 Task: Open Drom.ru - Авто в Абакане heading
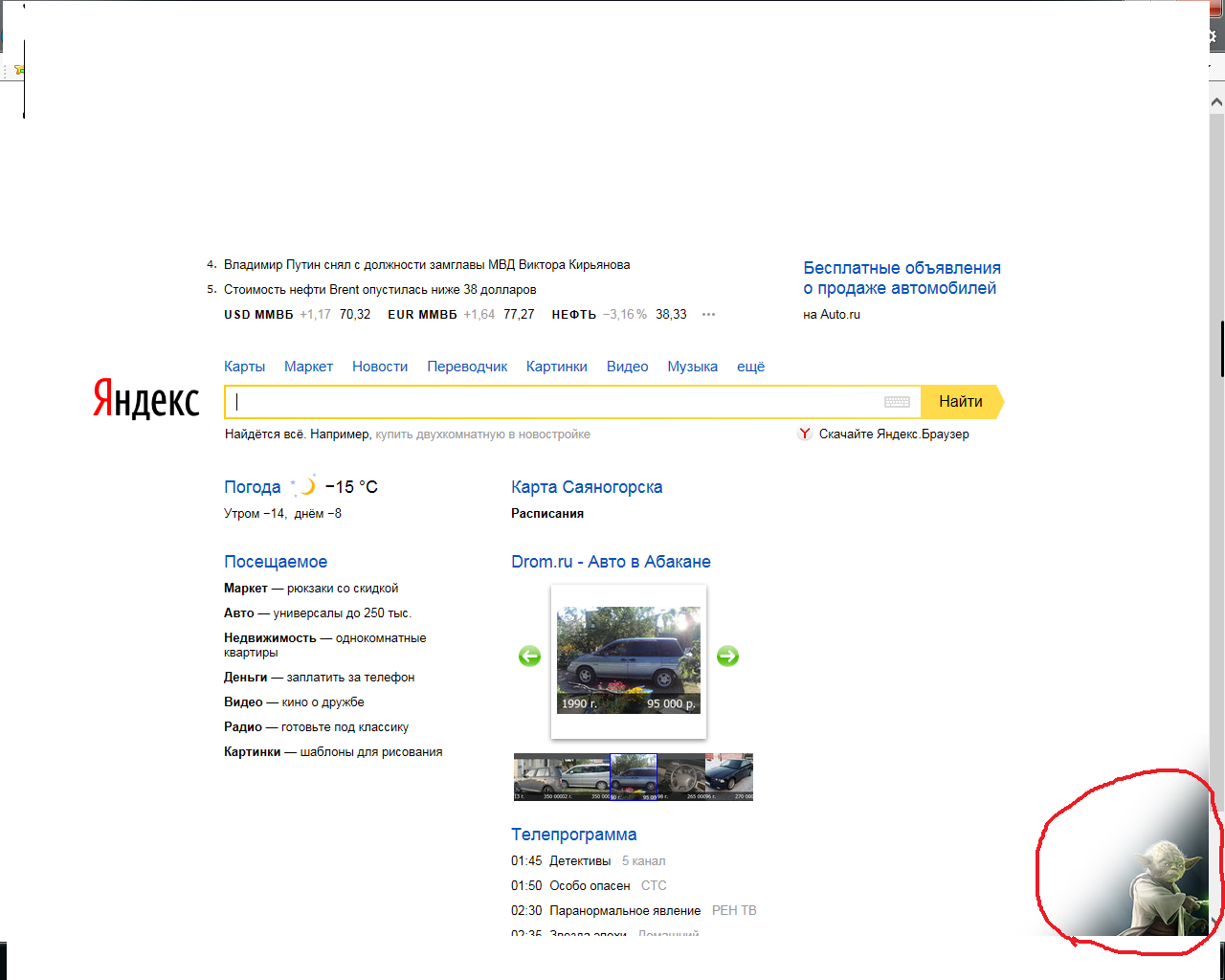click(611, 562)
